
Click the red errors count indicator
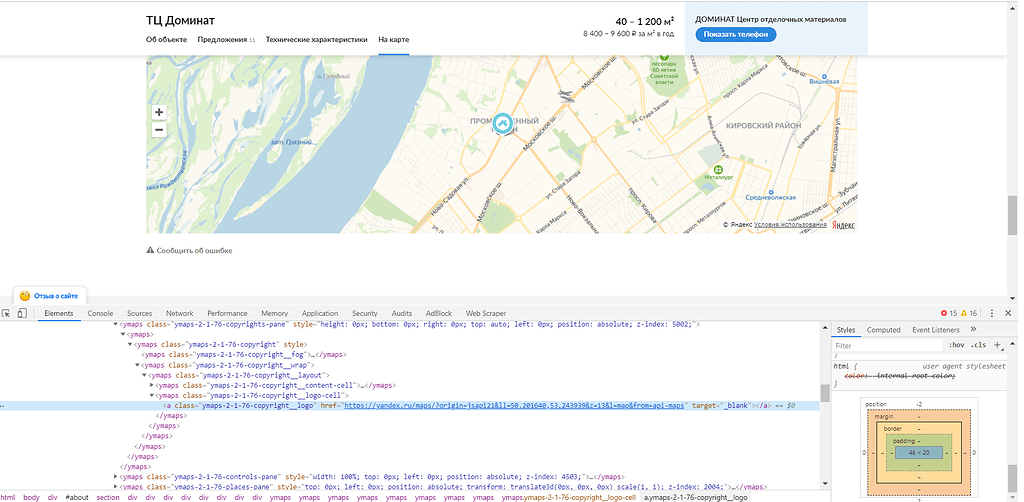click(x=949, y=313)
